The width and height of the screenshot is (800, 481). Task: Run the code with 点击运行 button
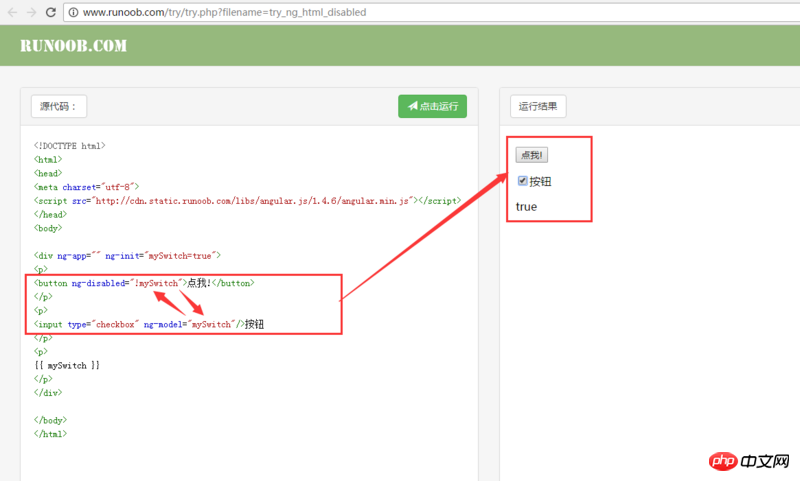point(432,106)
